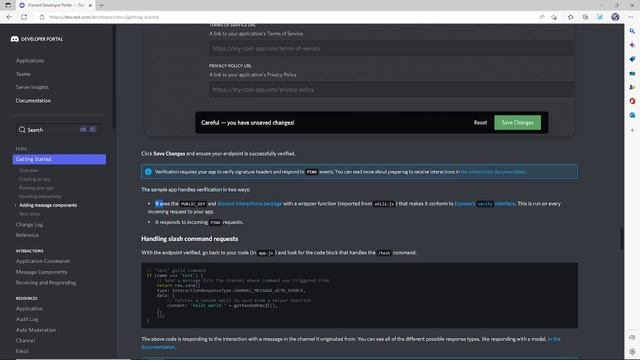This screenshot has width=640, height=360.
Task: Open the tab actions icon left of the tab
Action: (x=8, y=5)
